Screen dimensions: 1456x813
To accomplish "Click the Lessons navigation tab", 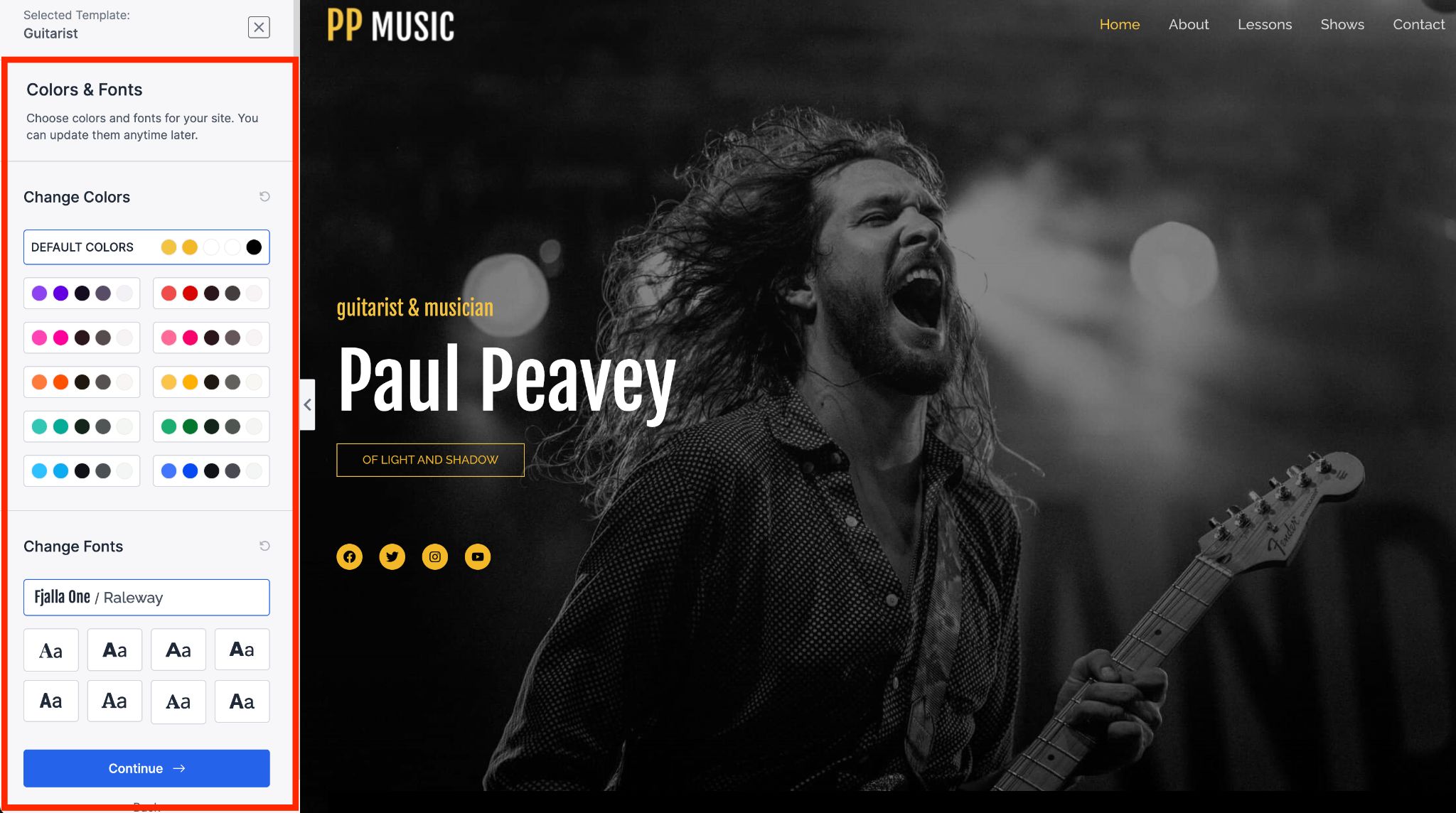I will pyautogui.click(x=1264, y=25).
